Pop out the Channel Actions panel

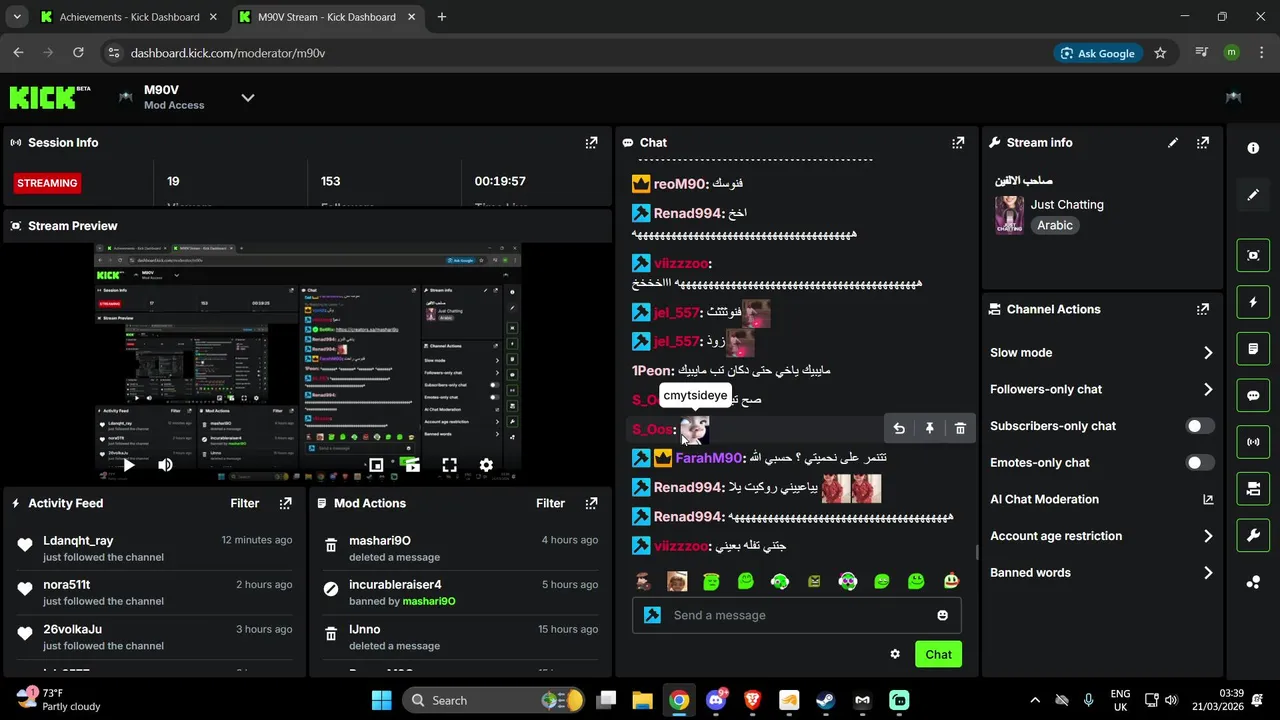click(1203, 310)
